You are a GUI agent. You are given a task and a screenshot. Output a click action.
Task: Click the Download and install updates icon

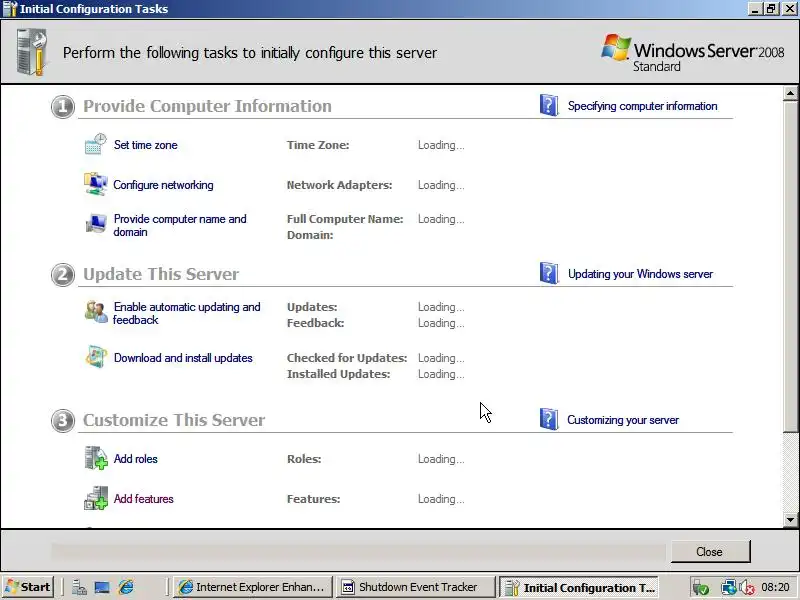pyautogui.click(x=96, y=357)
